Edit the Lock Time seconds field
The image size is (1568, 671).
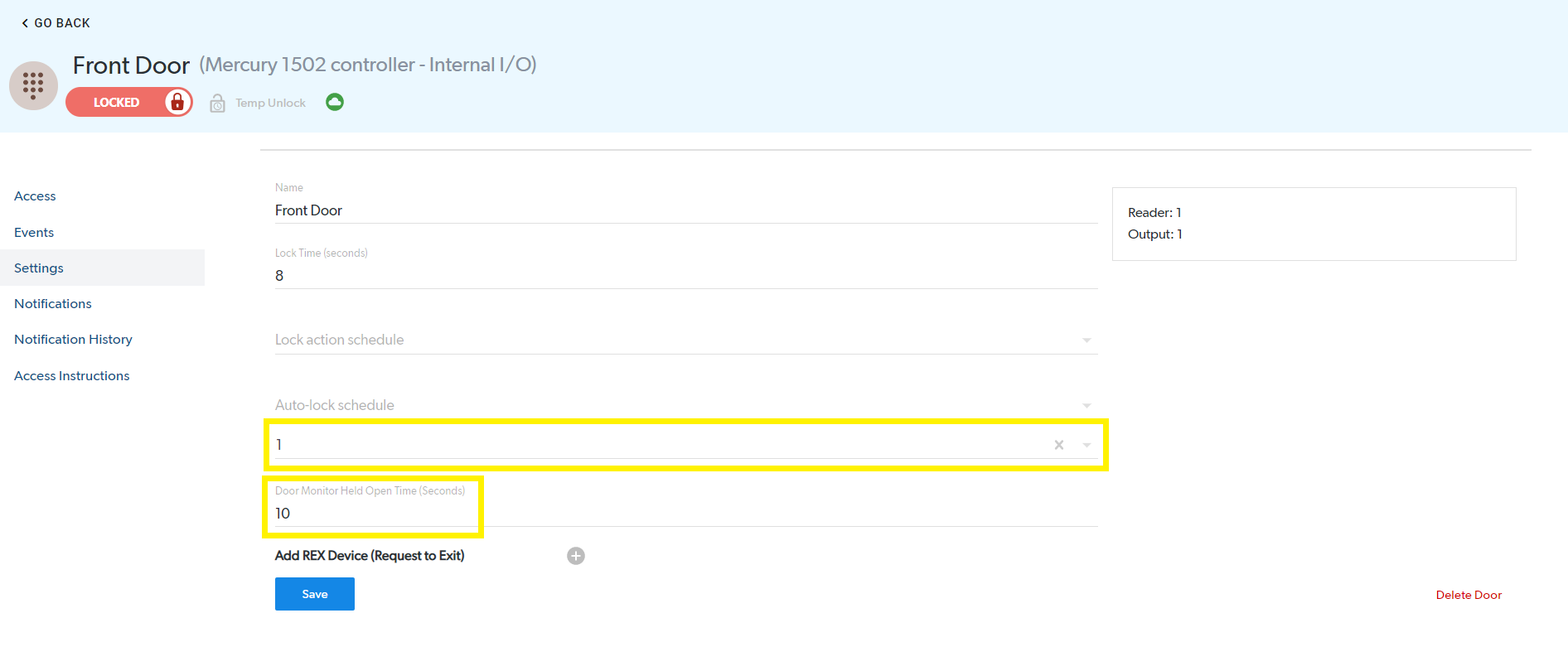tap(686, 276)
